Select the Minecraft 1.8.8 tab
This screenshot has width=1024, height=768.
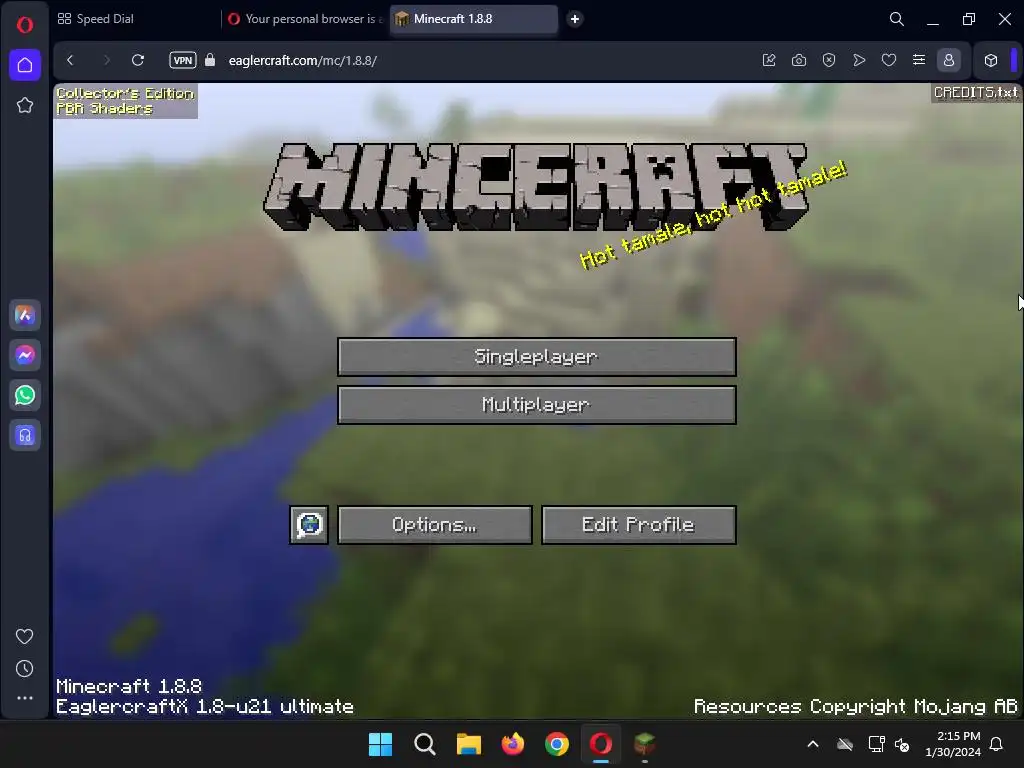[x=473, y=19]
